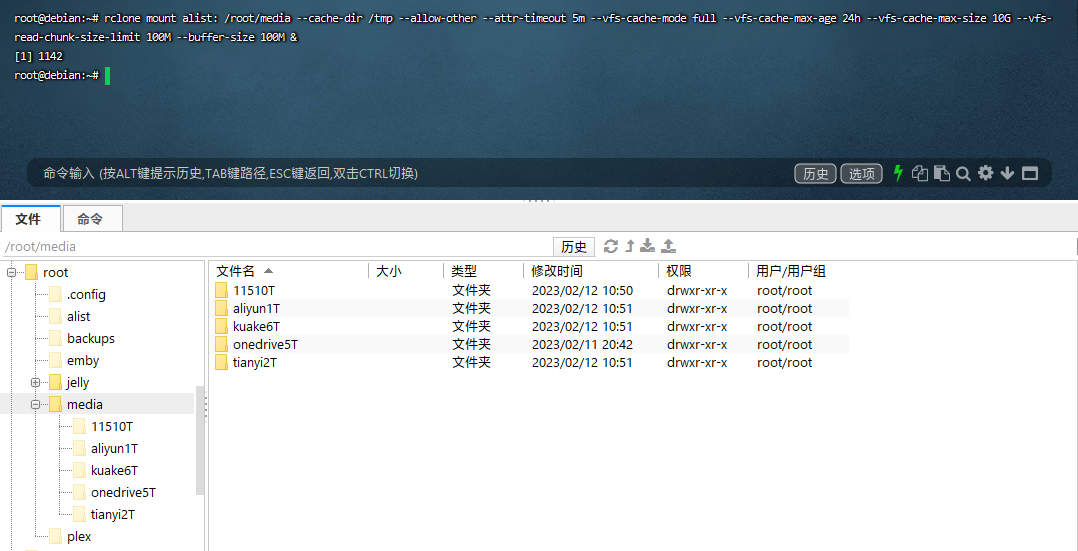
Task: Select the 文件 tab
Action: (x=29, y=218)
